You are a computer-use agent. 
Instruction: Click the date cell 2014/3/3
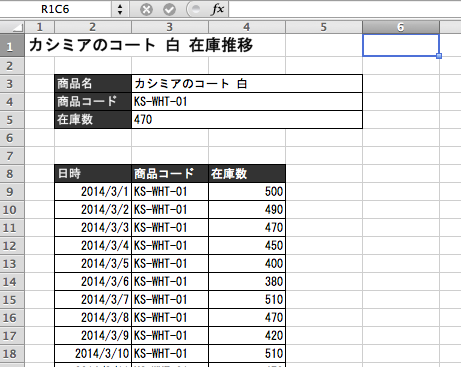point(93,228)
